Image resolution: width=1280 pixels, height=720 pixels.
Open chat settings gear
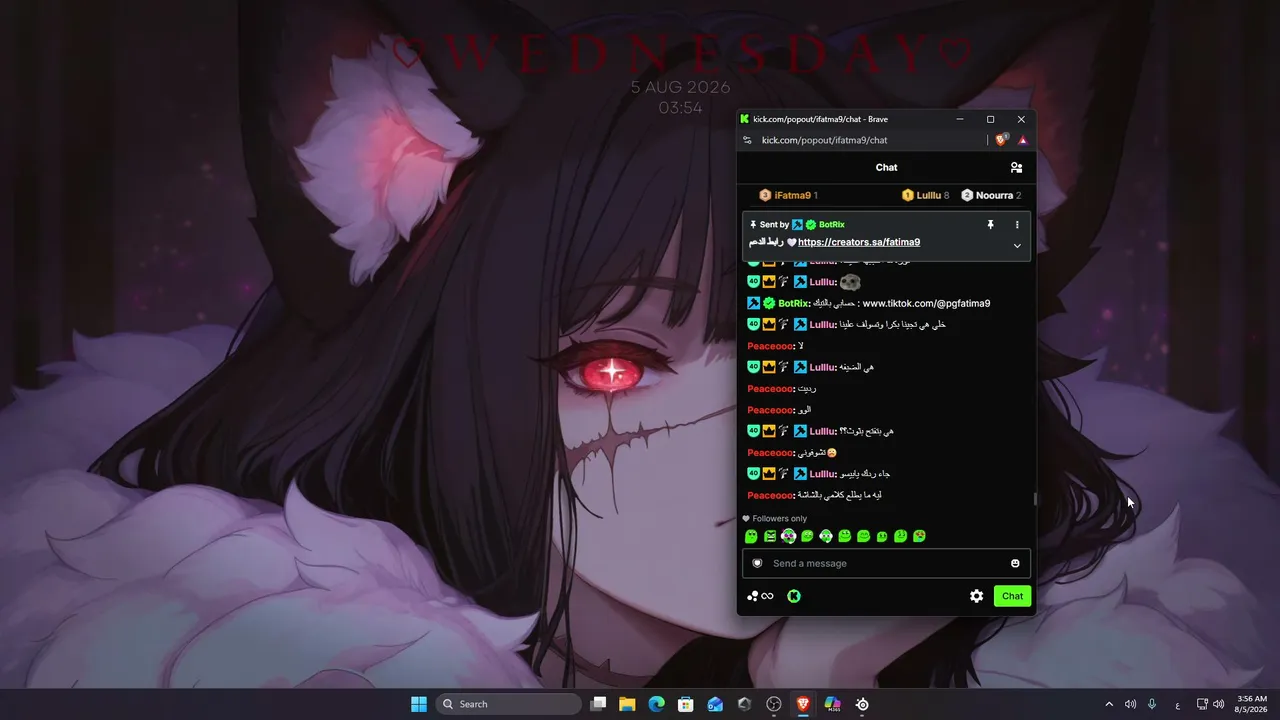pos(976,596)
